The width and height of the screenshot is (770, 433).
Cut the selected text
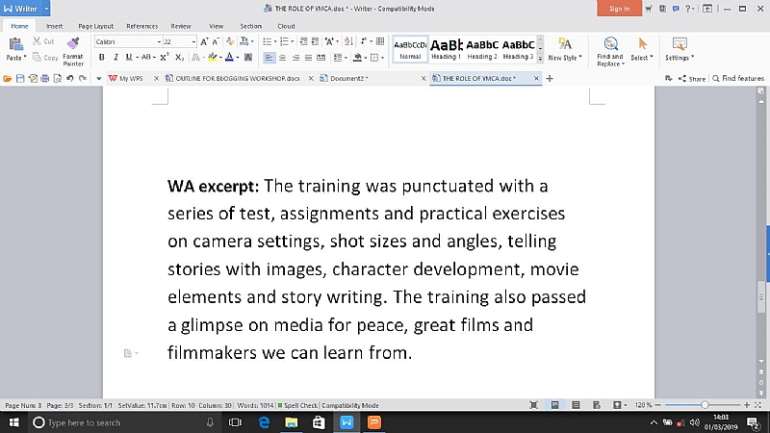pos(43,42)
